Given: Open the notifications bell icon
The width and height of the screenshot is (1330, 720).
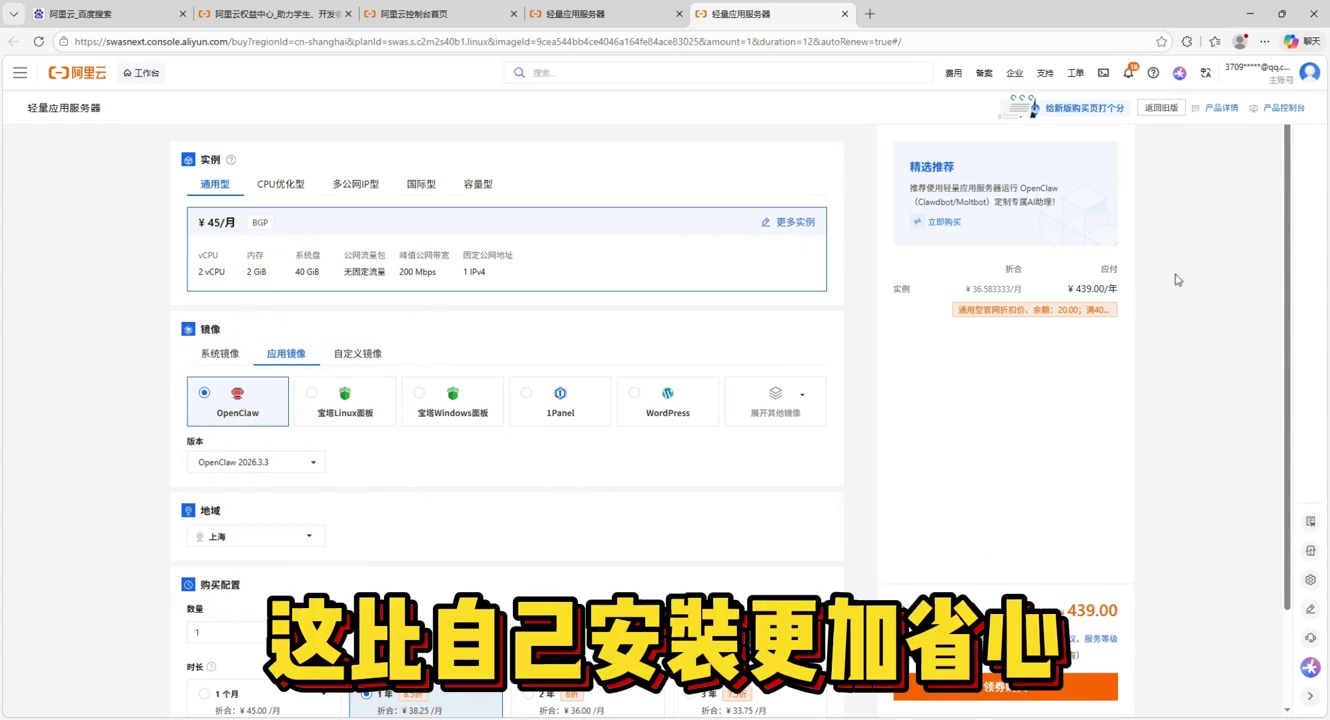Looking at the screenshot, I should 1129,72.
